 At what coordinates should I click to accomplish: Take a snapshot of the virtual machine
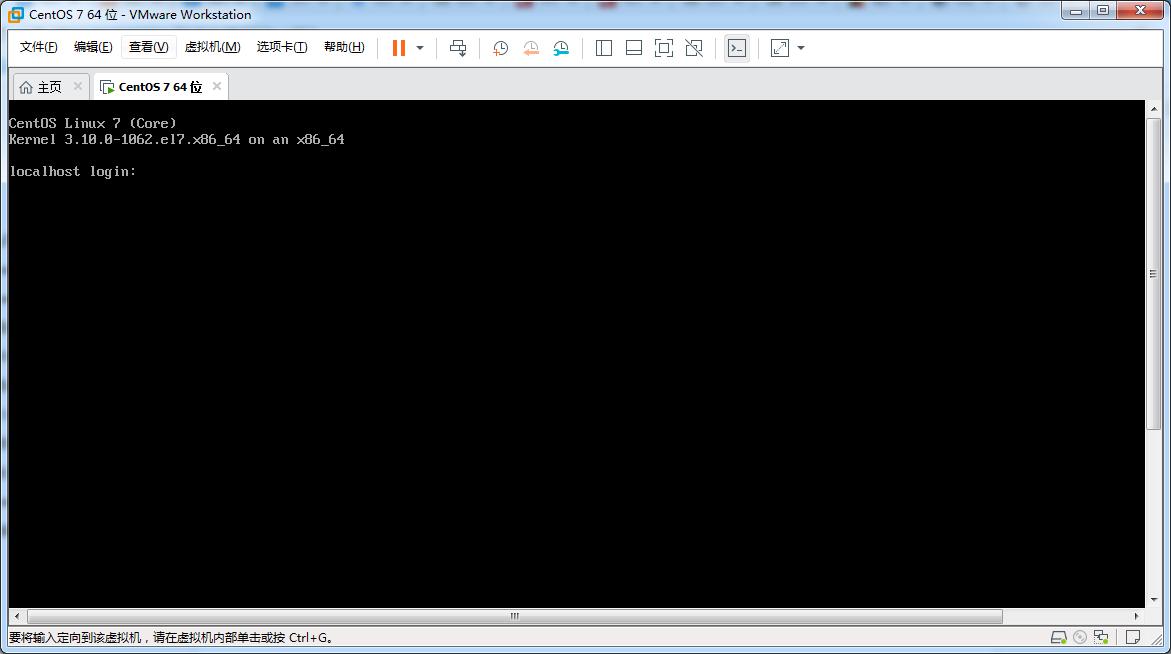click(x=500, y=47)
